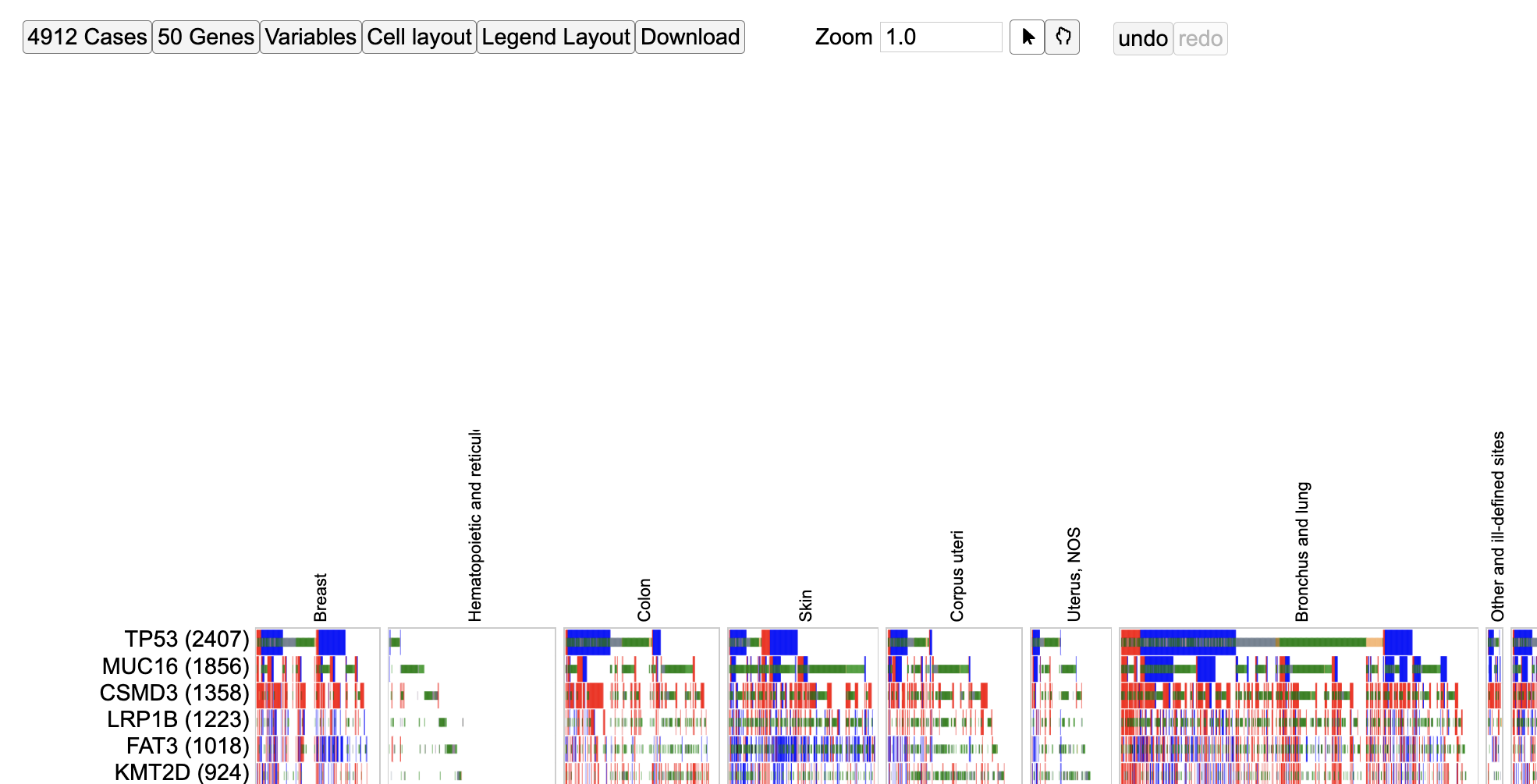Open the Download options menu
Viewport: 1537px width, 784px height.
click(x=689, y=36)
